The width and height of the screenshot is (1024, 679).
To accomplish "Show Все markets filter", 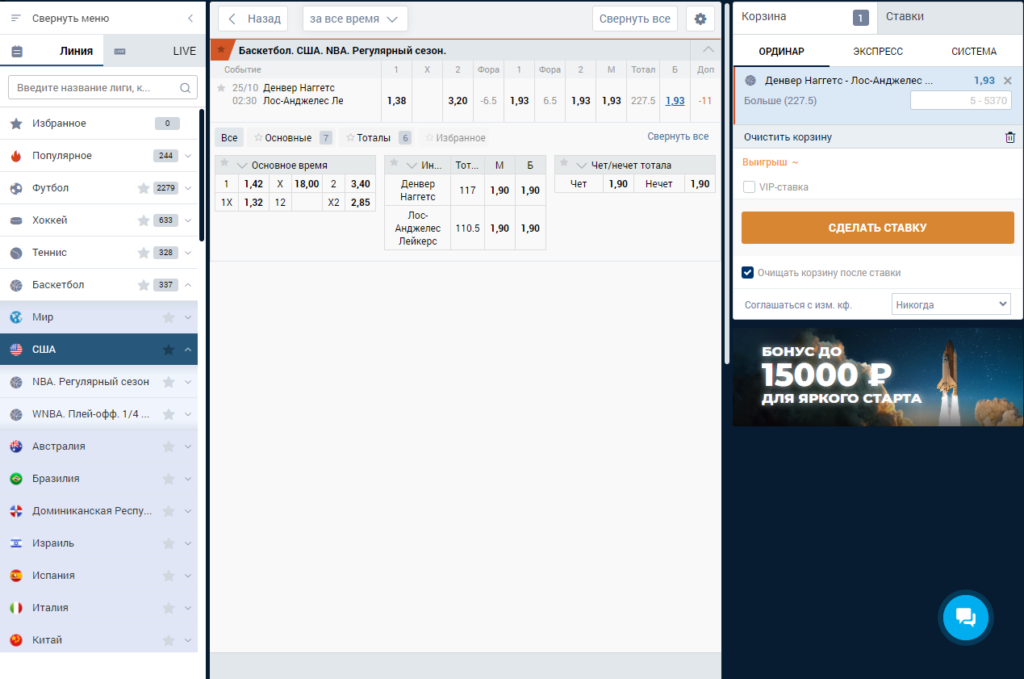I will 229,138.
